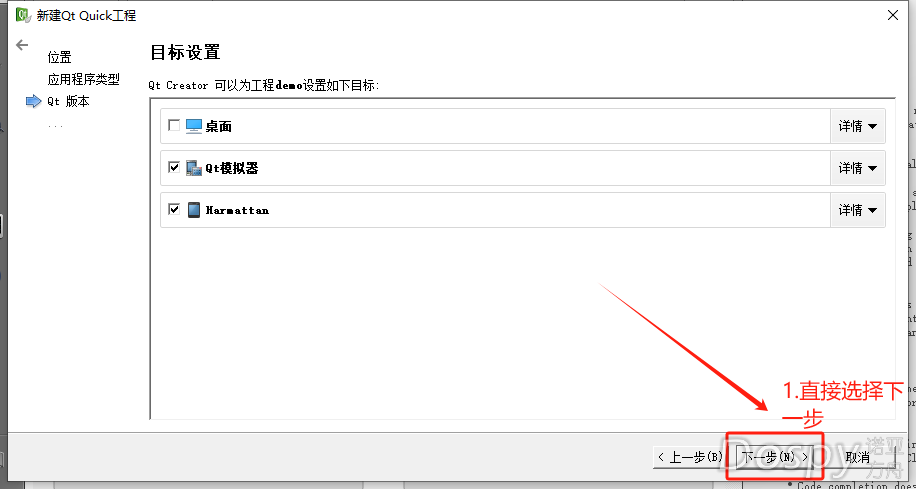Close the 新建Qt Quick工程 dialog

click(x=893, y=16)
